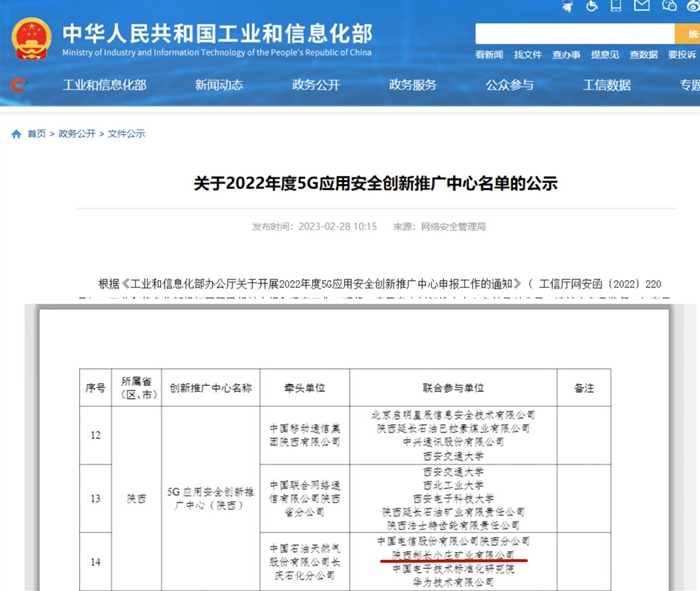
Task: Click the 提意见 quick link
Action: [x=605, y=55]
